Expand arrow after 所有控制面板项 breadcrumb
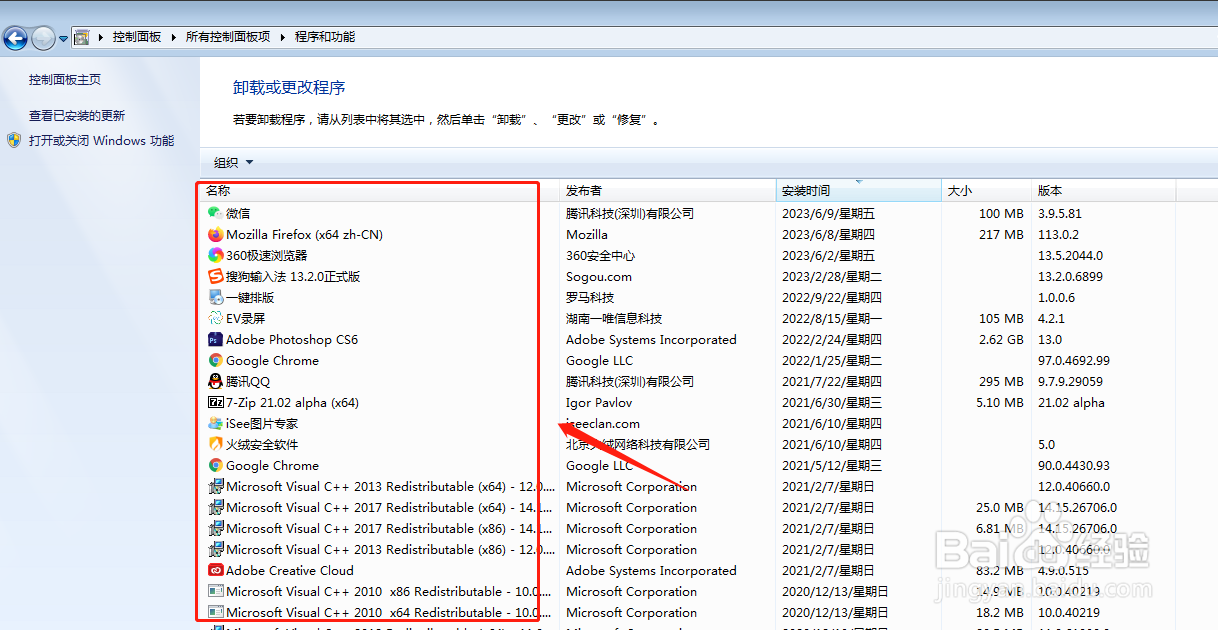The height and width of the screenshot is (630, 1218). [282, 37]
